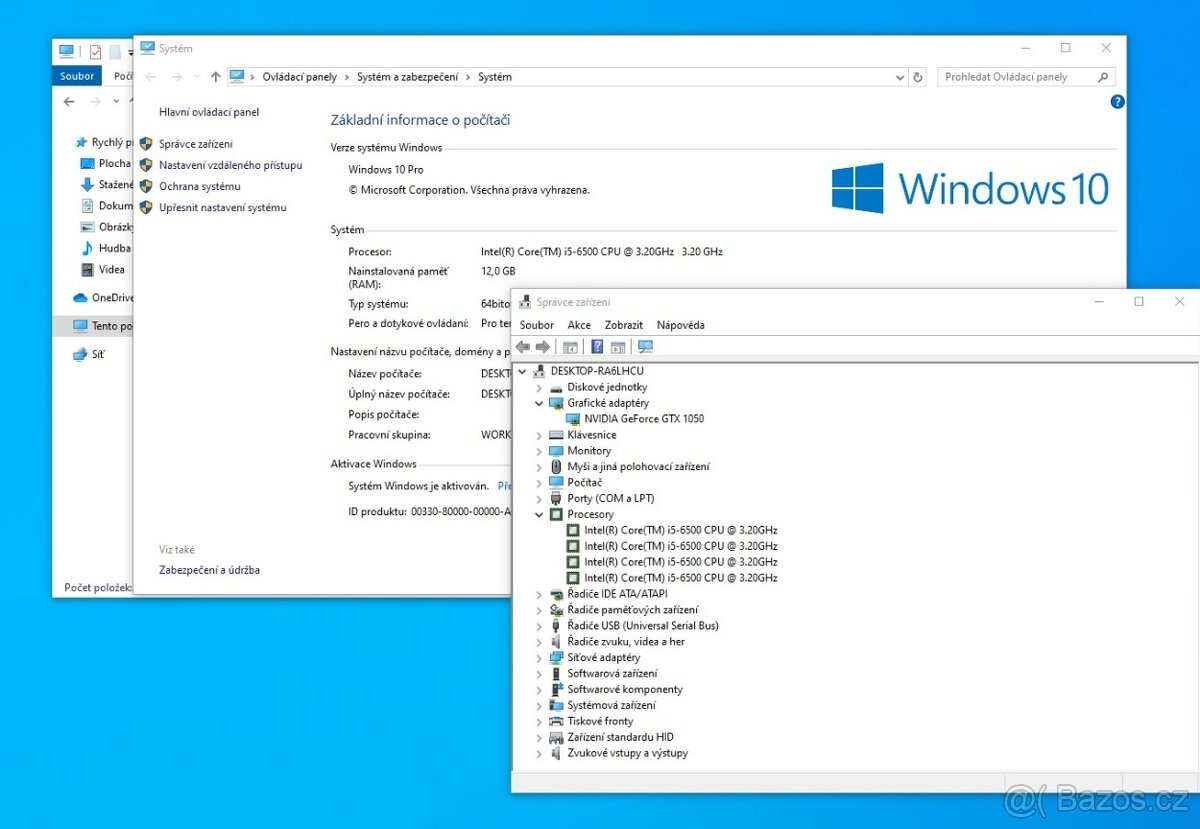
Task: Open the Nápověda menu in Device Manager
Action: pos(680,325)
